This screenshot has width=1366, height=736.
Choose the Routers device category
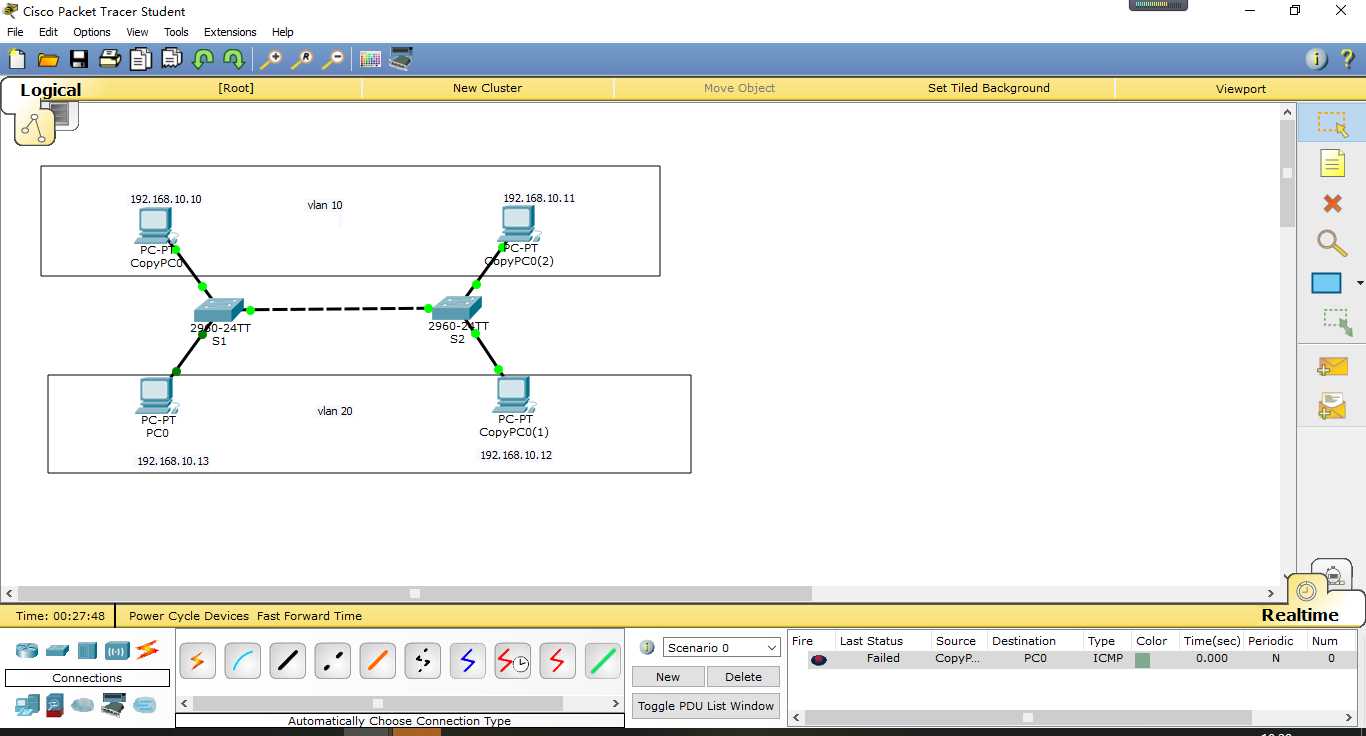coord(27,651)
